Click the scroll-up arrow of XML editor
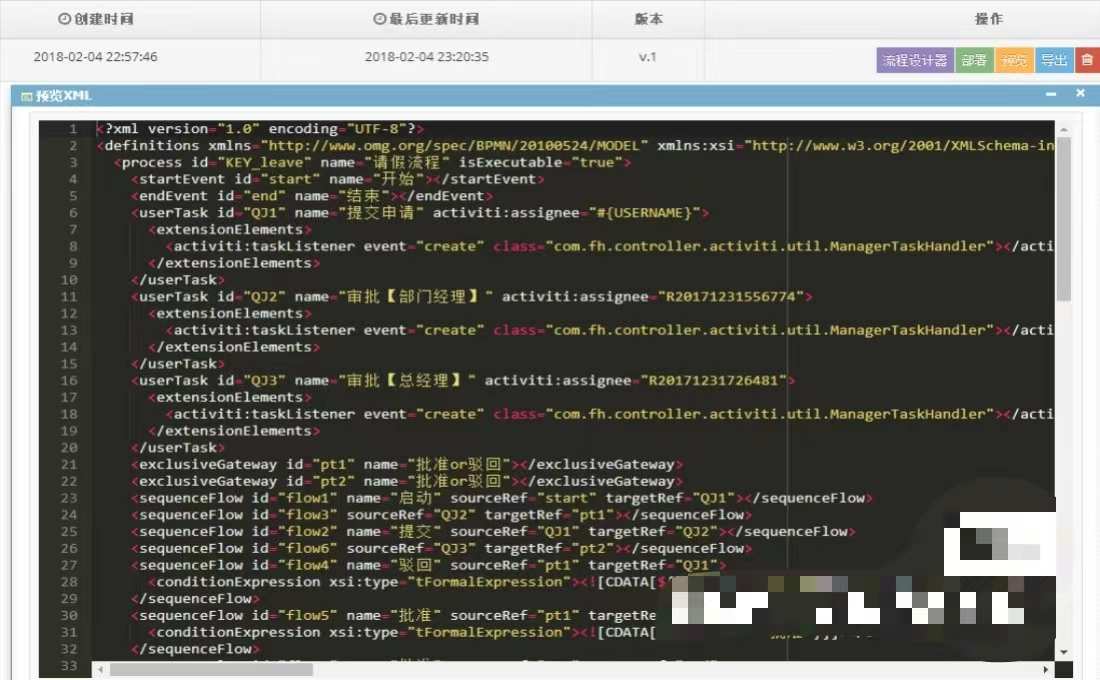 tap(1064, 130)
